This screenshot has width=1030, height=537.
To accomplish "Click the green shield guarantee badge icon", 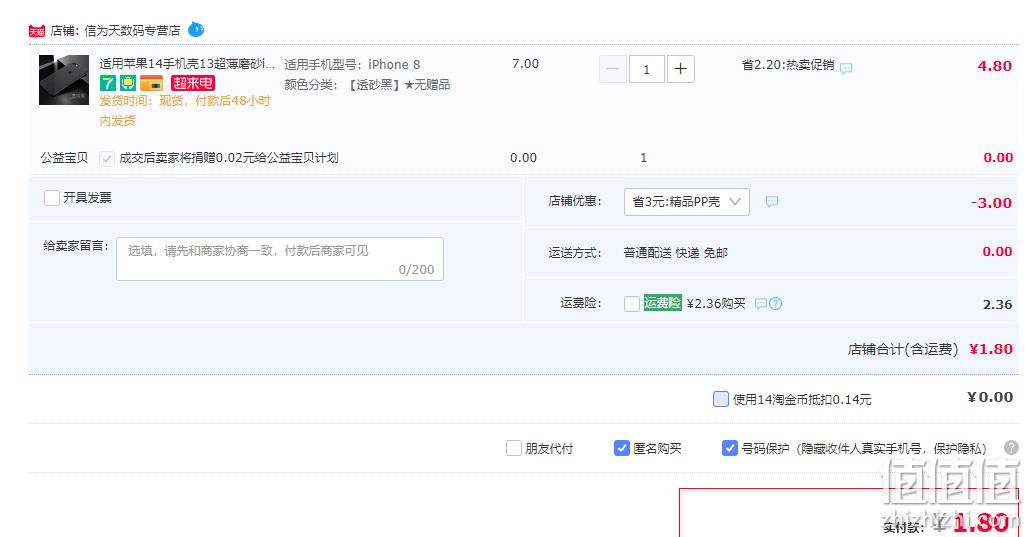I will tap(127, 83).
